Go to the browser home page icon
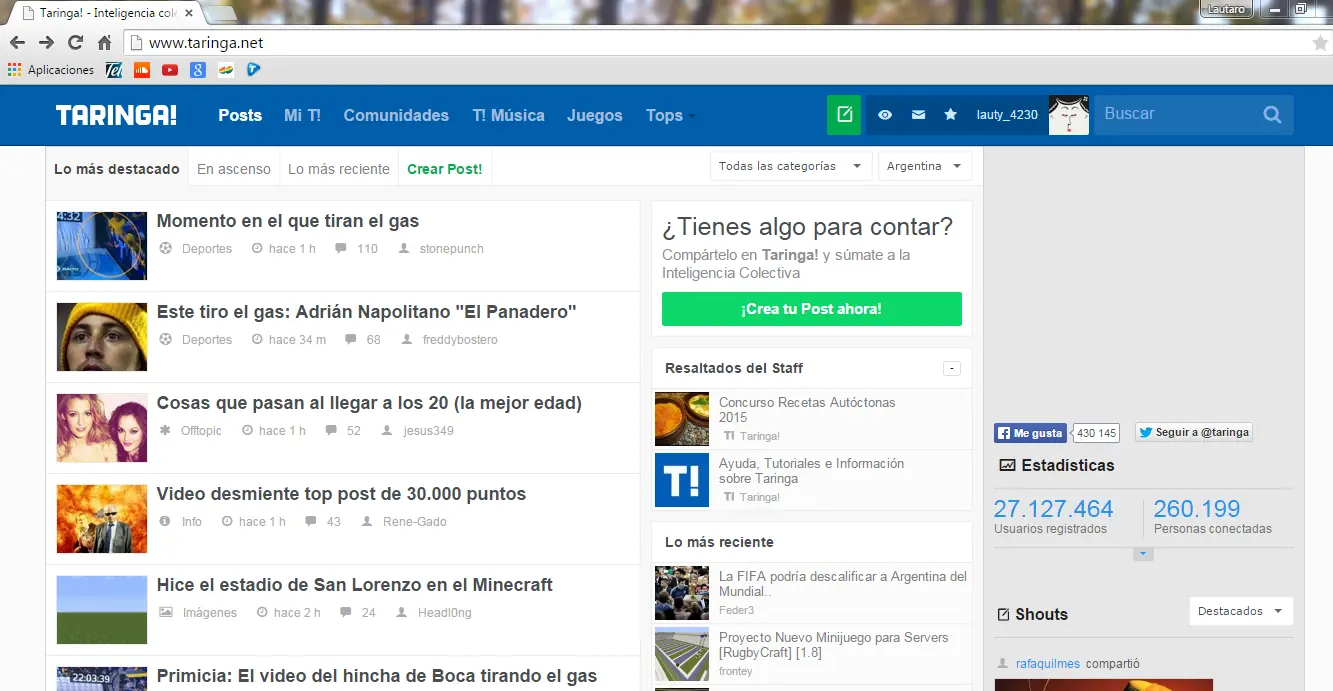This screenshot has height=691, width=1333. tap(104, 43)
